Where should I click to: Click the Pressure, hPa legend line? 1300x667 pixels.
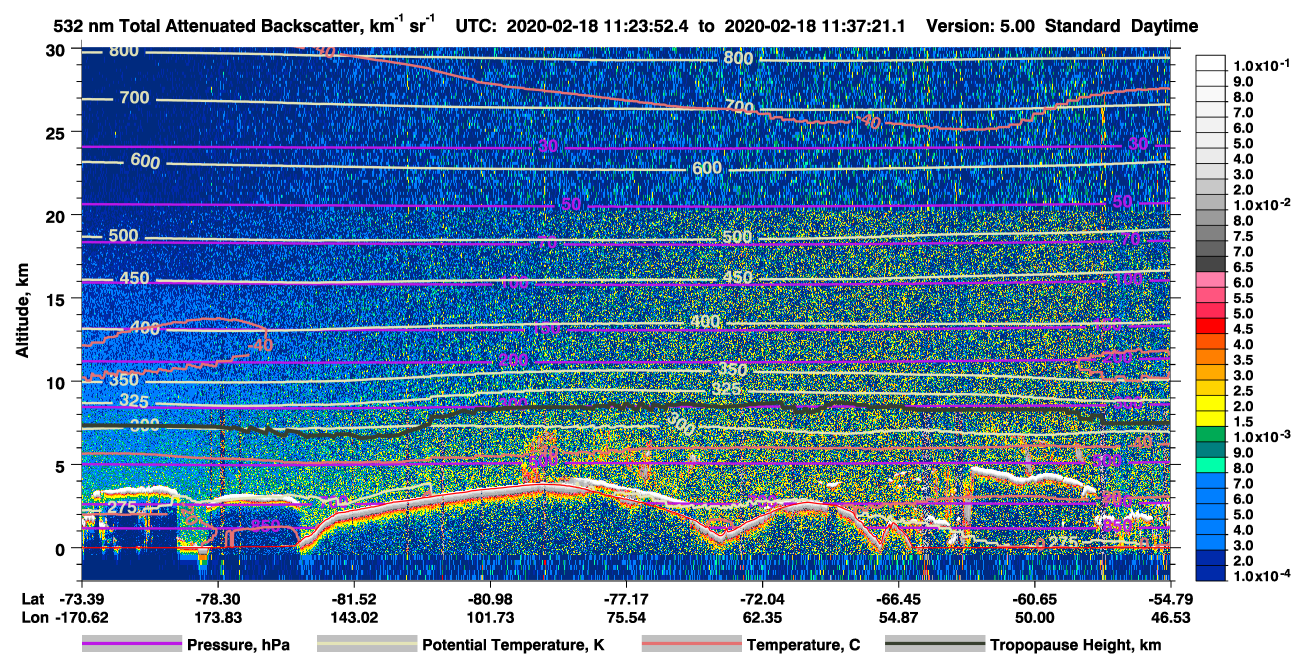coord(131,645)
